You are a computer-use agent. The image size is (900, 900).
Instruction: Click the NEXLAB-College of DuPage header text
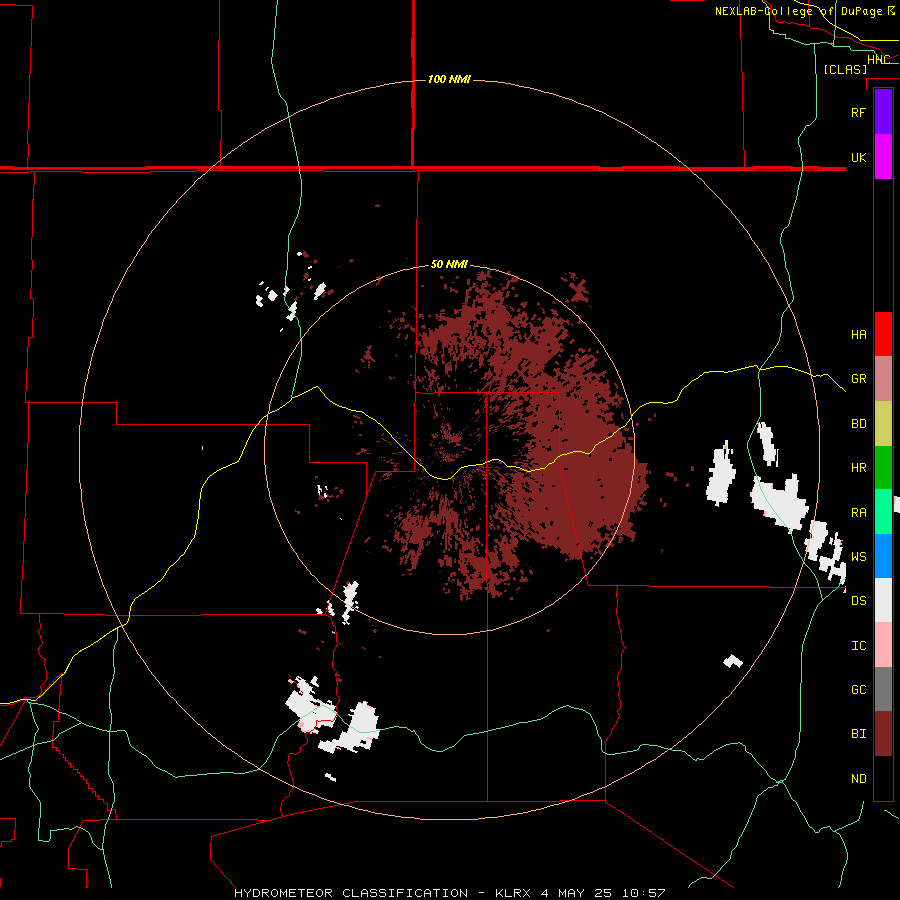(x=804, y=11)
